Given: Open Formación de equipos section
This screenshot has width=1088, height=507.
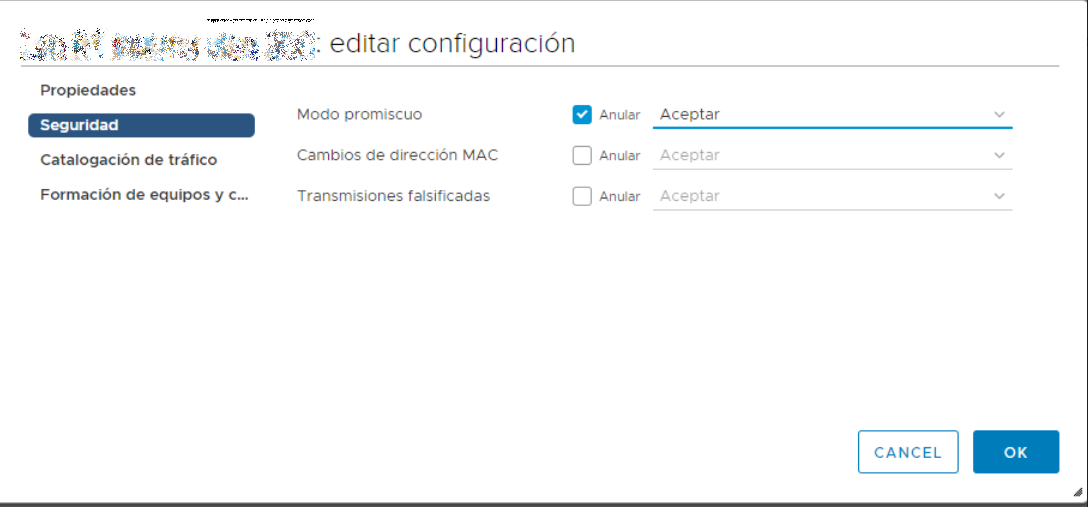Looking at the screenshot, I should click(x=143, y=195).
